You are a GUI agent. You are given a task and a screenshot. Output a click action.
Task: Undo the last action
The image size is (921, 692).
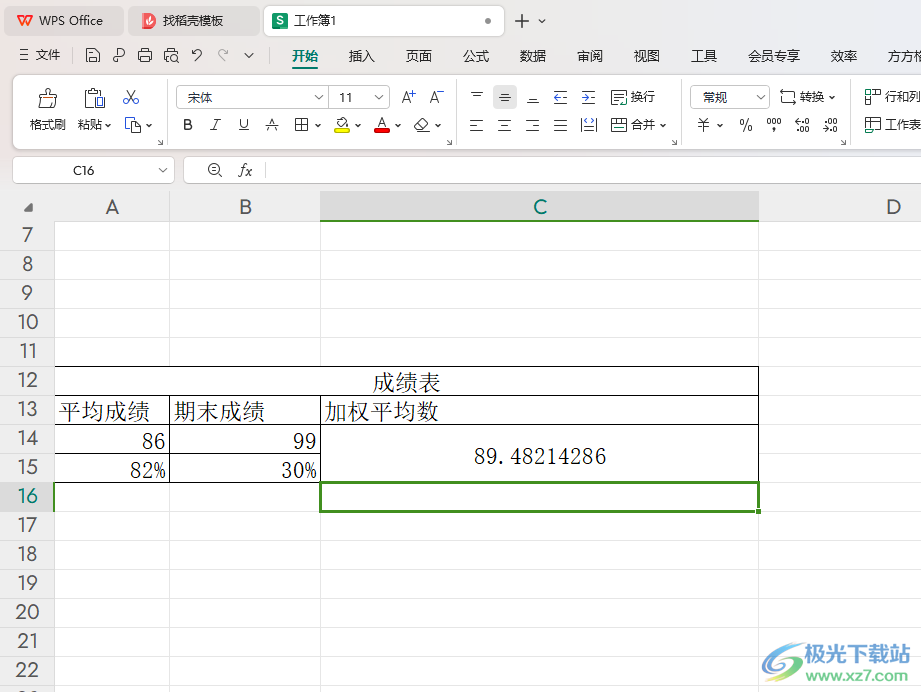(197, 56)
